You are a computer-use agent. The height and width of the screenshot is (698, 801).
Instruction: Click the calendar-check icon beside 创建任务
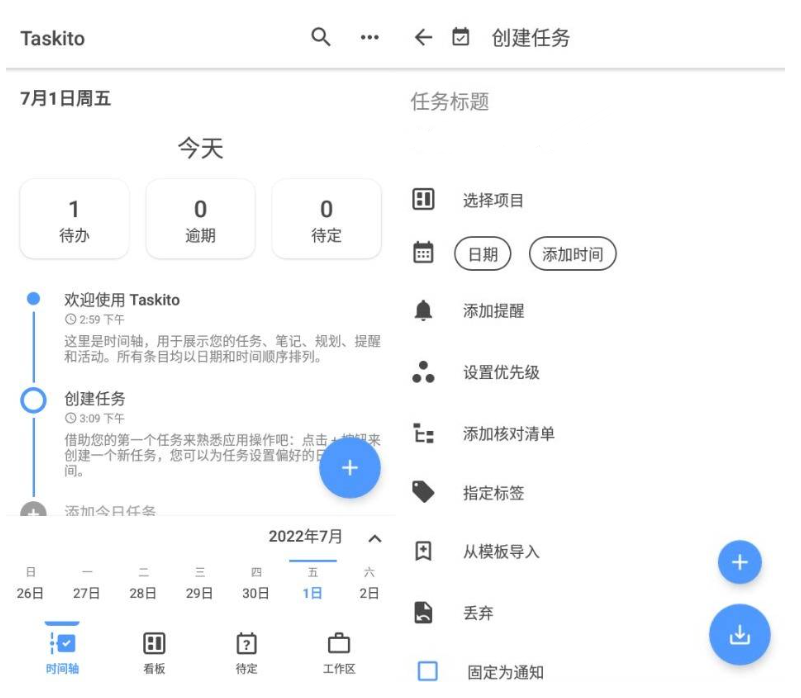460,37
